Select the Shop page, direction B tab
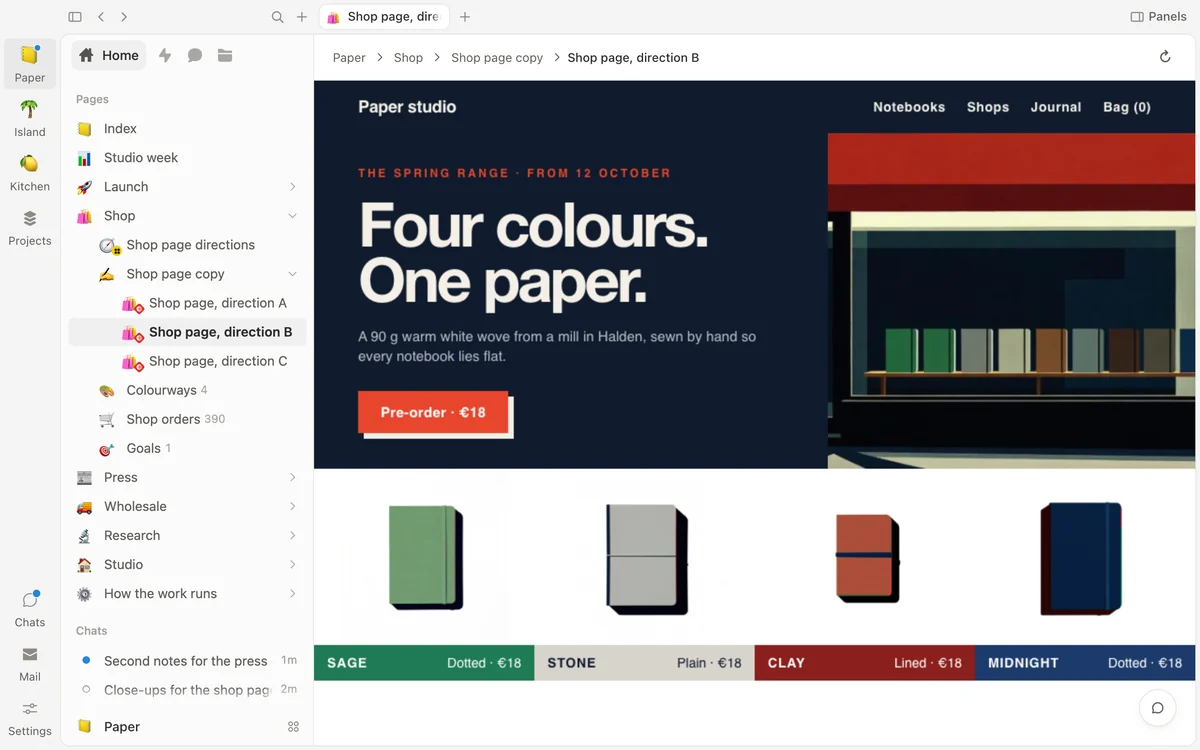The width and height of the screenshot is (1200, 750). point(383,17)
